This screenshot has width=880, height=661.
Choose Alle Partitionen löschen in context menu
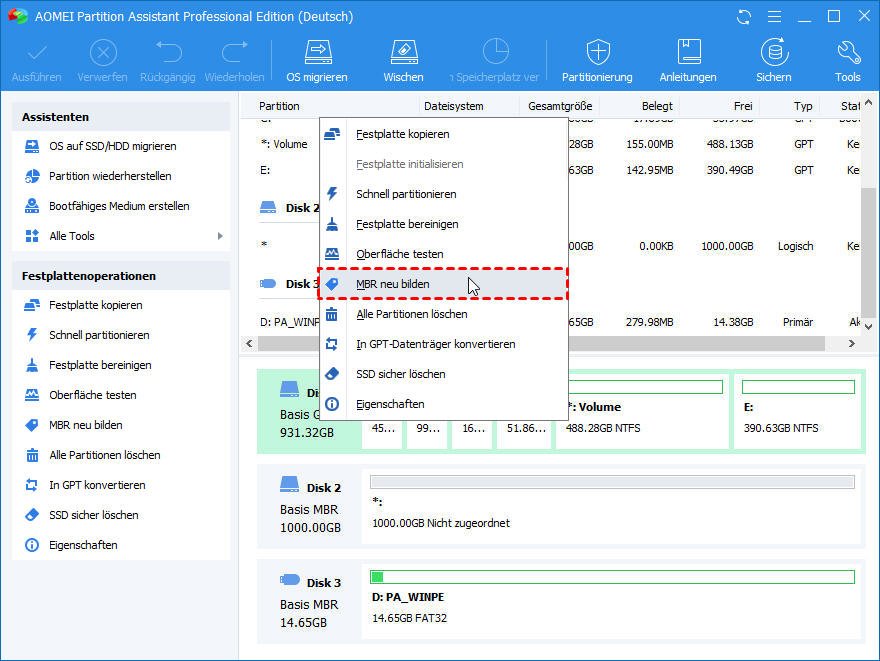click(443, 314)
